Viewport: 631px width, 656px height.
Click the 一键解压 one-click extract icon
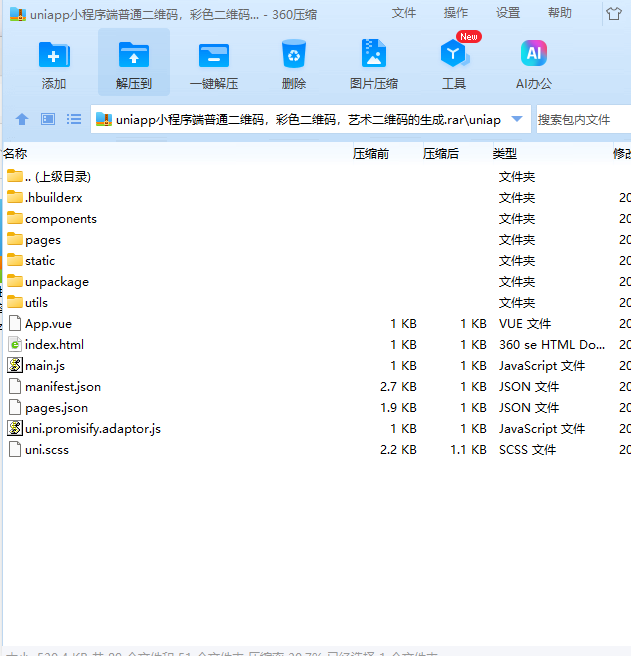click(x=214, y=56)
